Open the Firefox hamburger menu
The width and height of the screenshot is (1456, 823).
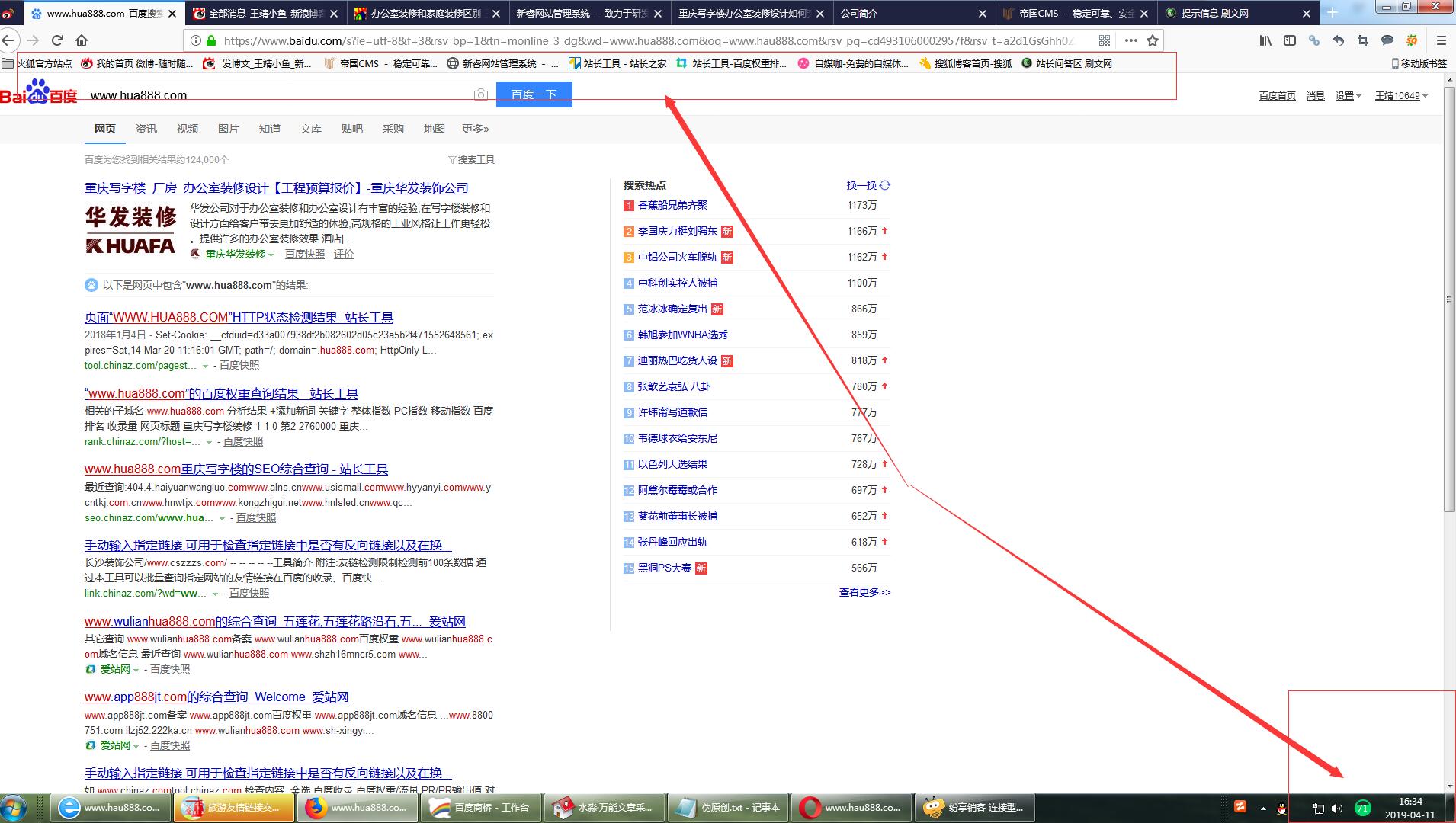[1441, 40]
